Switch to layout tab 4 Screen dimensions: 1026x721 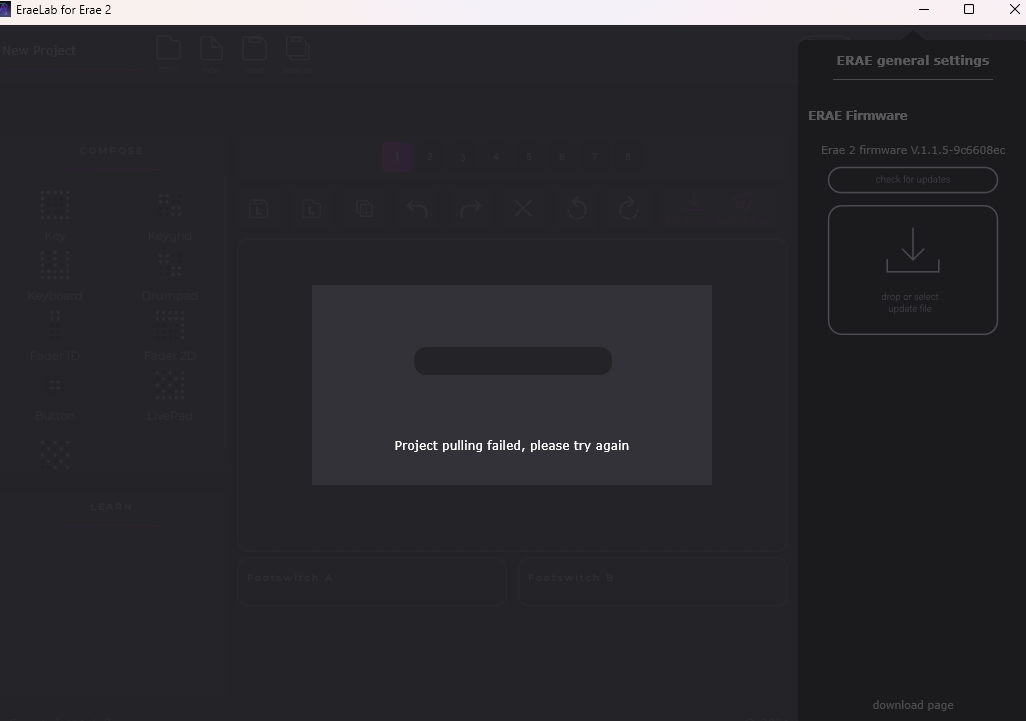point(496,157)
